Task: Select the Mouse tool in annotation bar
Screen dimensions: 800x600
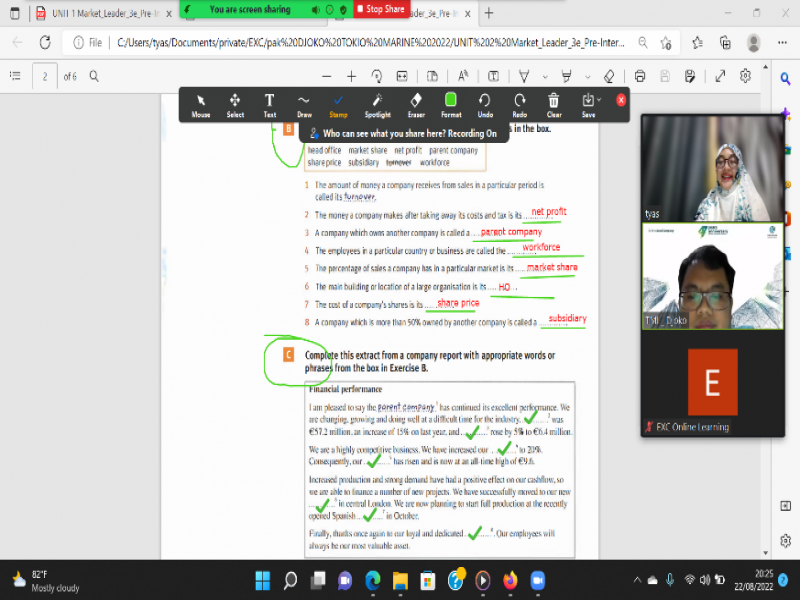Action: (x=201, y=104)
